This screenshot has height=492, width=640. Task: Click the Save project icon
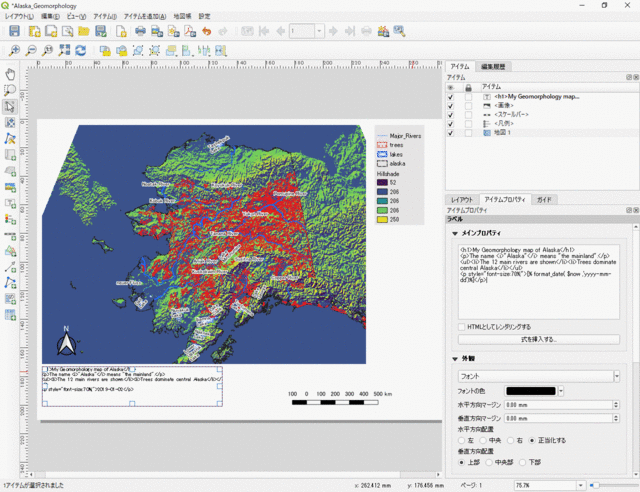[x=14, y=31]
